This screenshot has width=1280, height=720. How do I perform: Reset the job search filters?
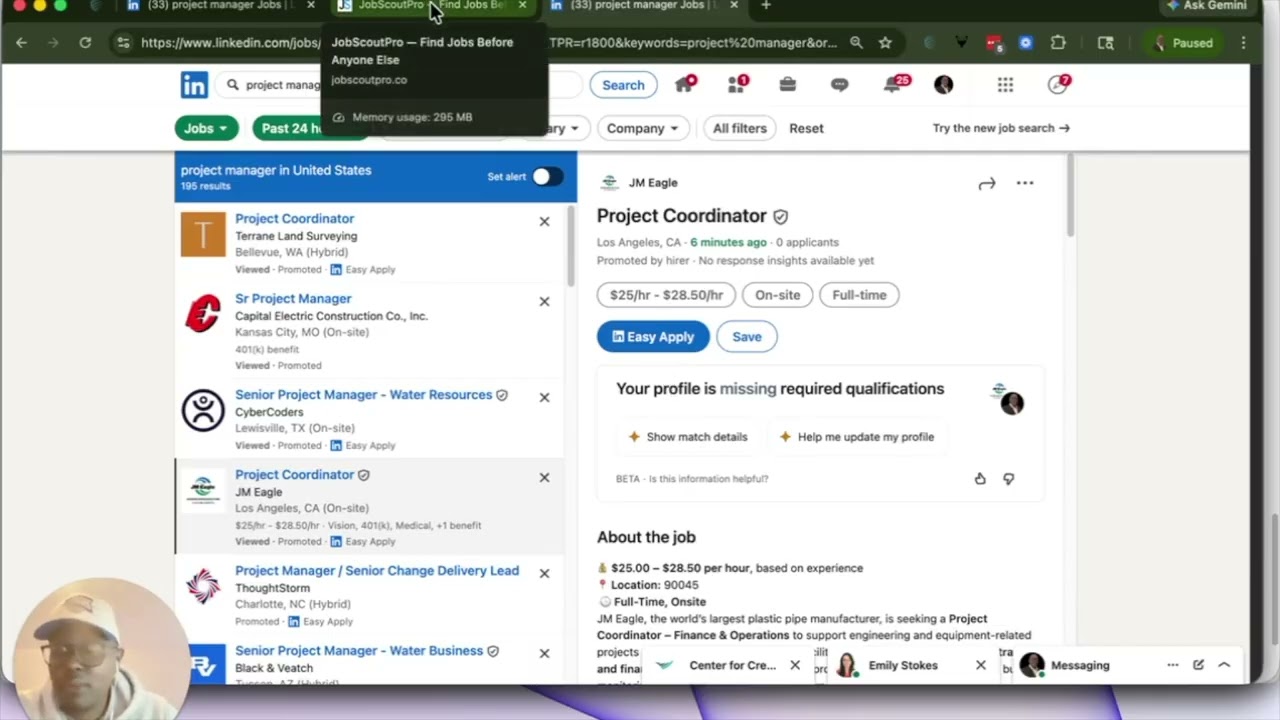tap(806, 128)
